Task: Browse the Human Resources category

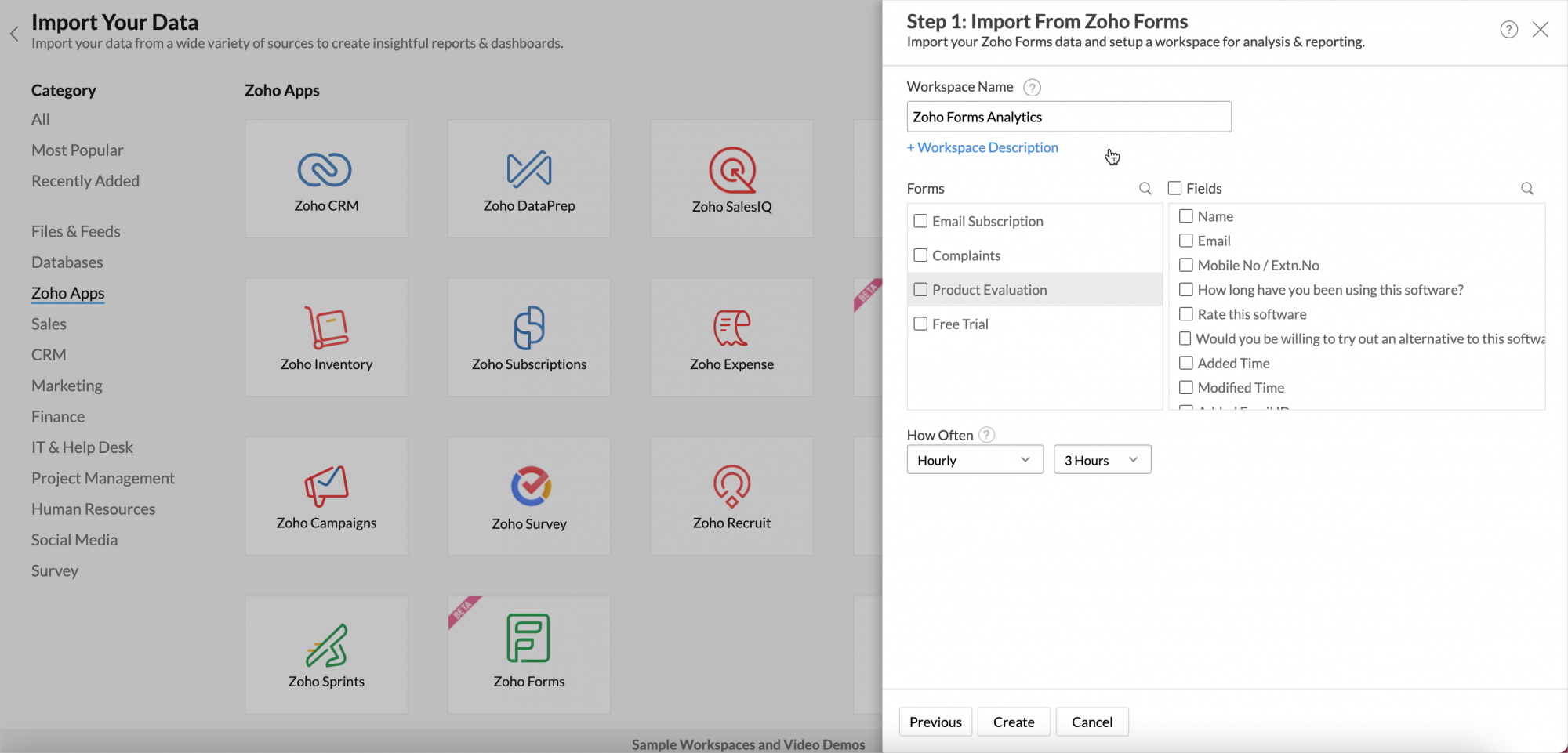Action: pos(93,509)
